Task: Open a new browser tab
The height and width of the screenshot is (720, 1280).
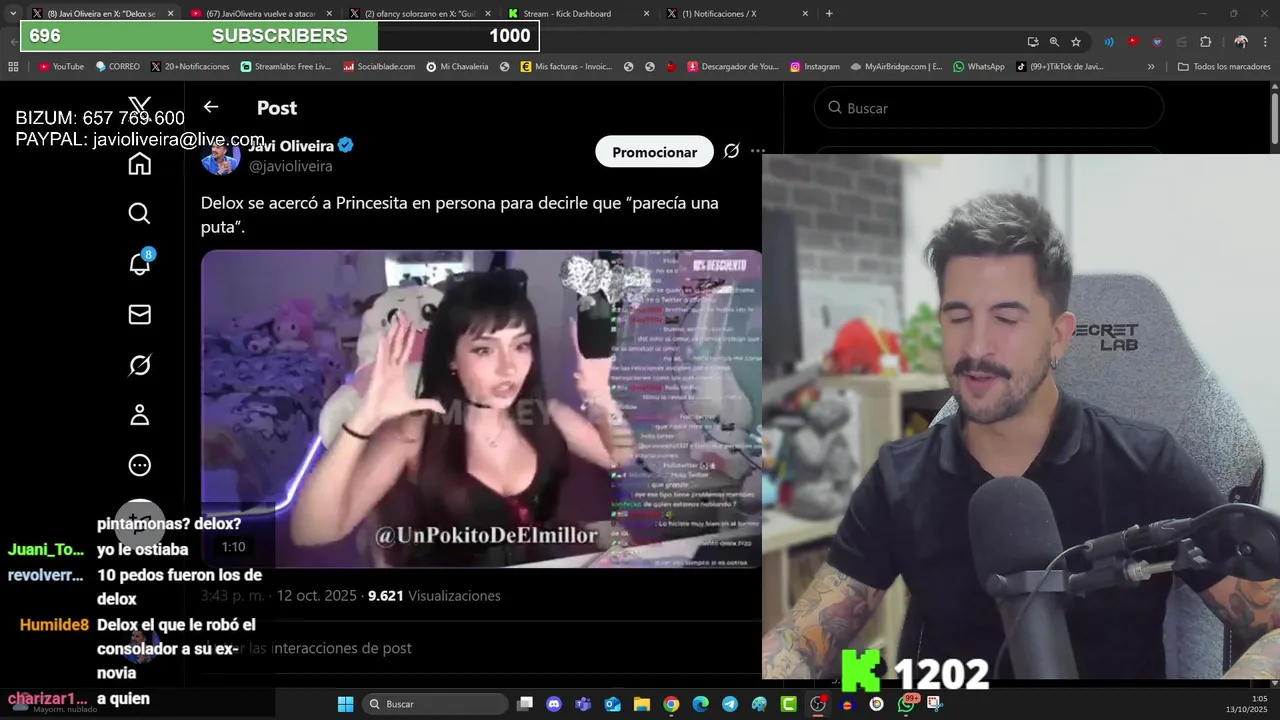Action: [x=829, y=13]
